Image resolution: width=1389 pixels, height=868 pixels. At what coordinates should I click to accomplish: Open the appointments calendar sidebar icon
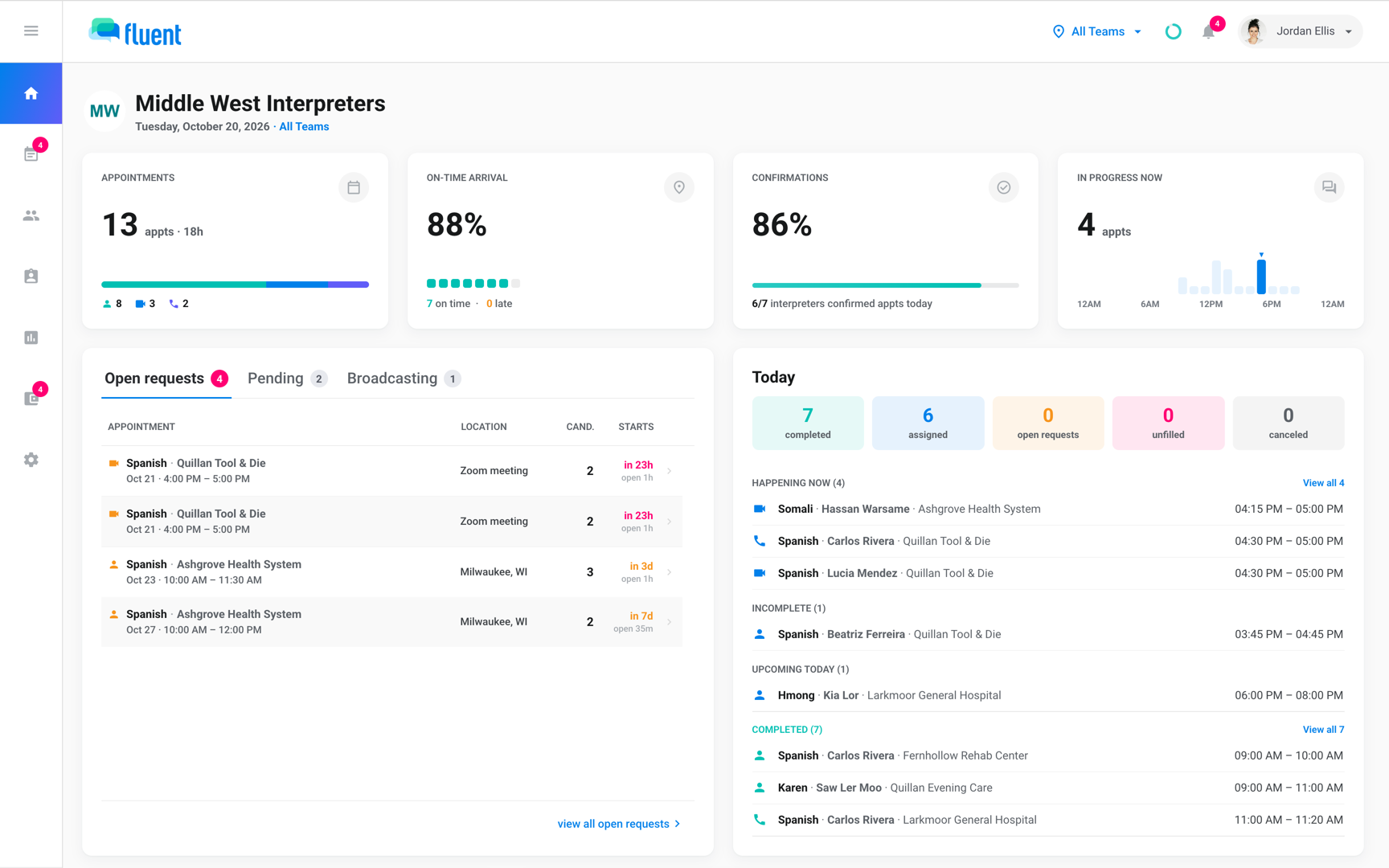coord(31,154)
